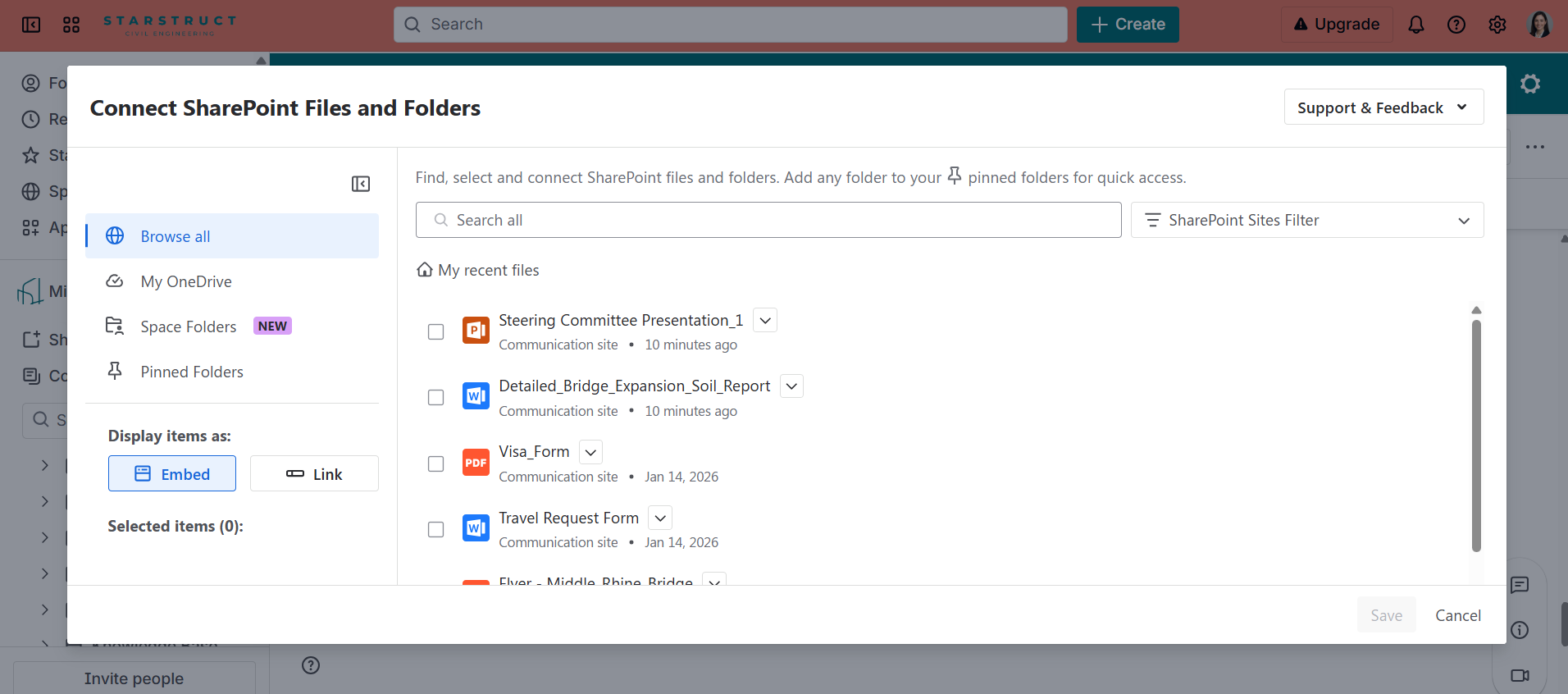Collapse the dialog's left navigation panel
This screenshot has width=1568, height=694.
pyautogui.click(x=361, y=184)
